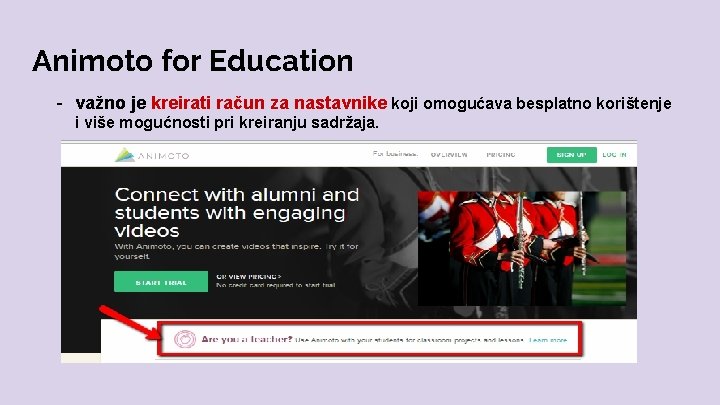Screen dimensions: 720x405
Task: Click the 'Use Animoto with your students' sentence
Action: click(x=410, y=340)
